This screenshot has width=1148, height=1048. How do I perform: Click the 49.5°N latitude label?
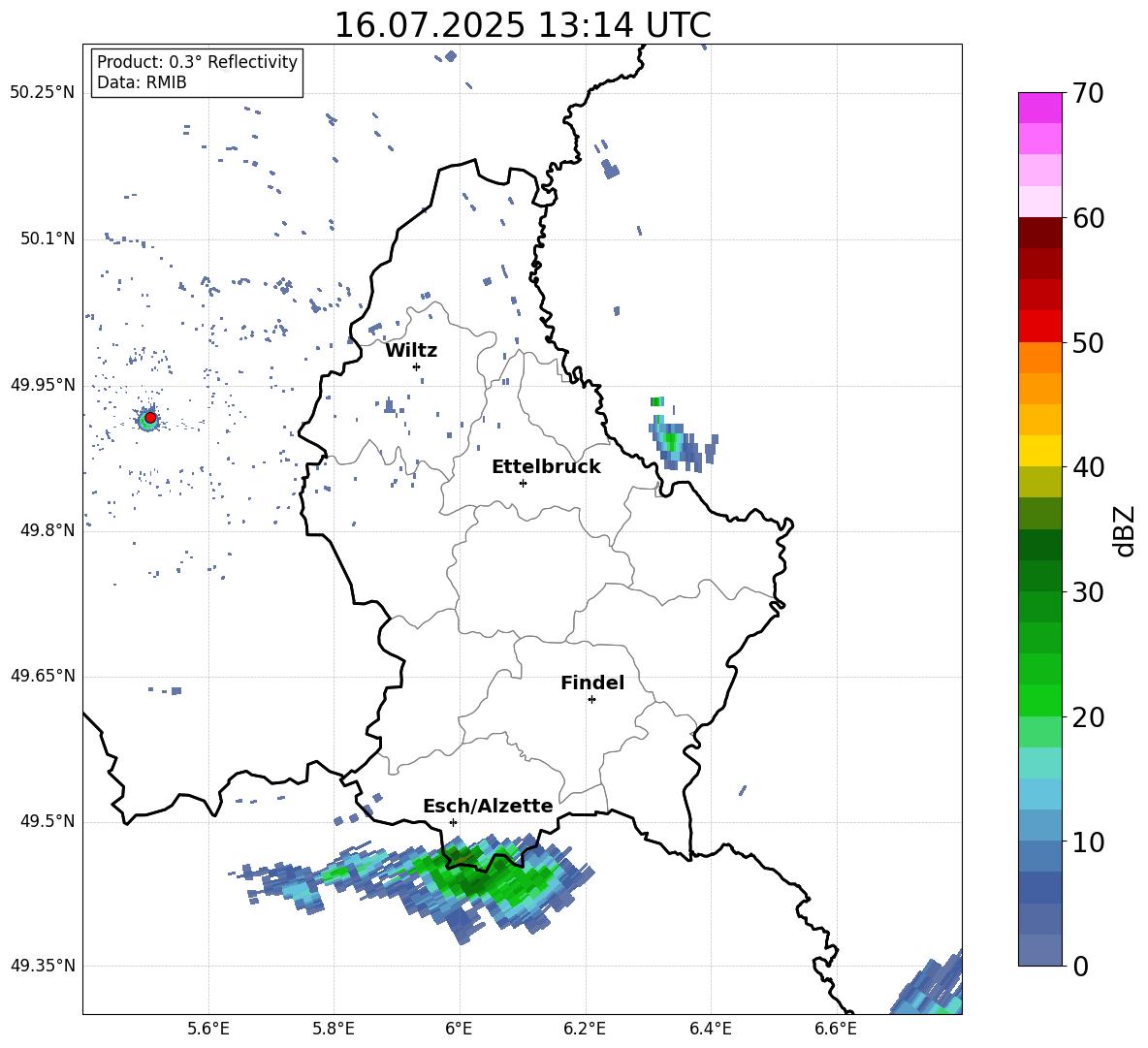point(48,821)
